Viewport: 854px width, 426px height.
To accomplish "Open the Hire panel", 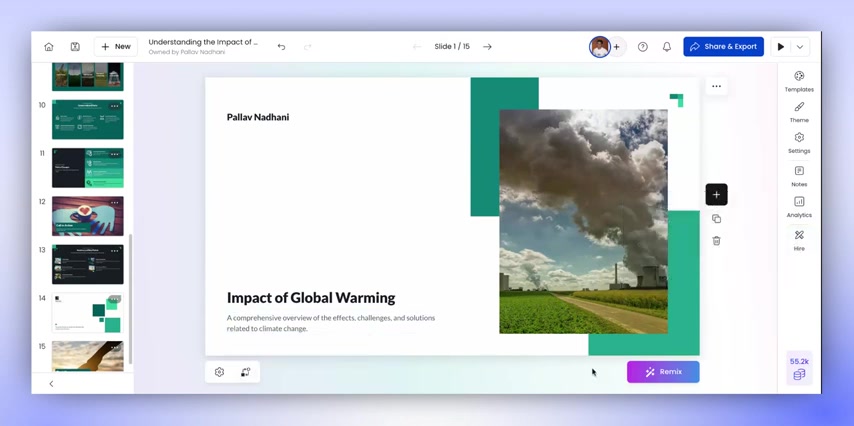I will click(799, 240).
